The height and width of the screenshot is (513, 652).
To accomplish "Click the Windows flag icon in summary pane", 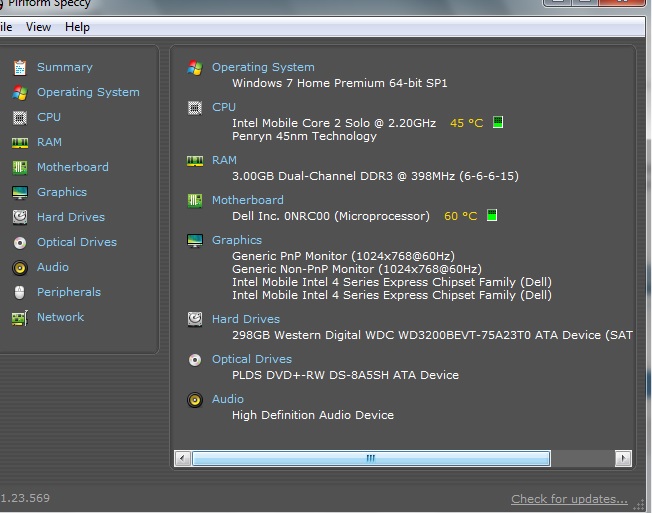I will (x=195, y=67).
